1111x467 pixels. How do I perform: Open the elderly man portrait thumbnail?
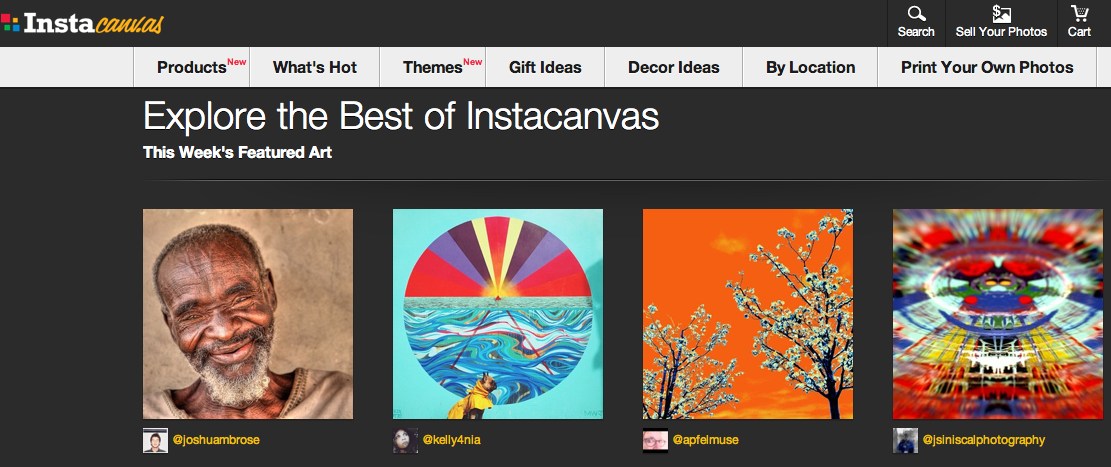[248, 314]
